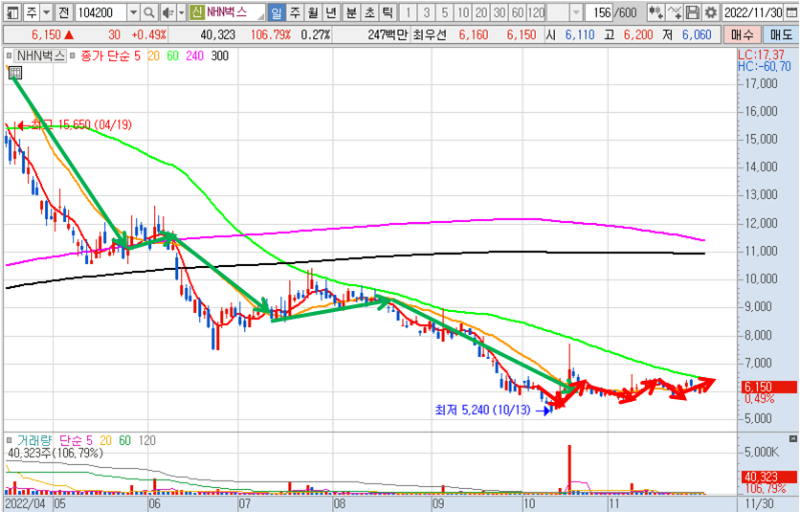800x512 pixels.
Task: Select the 일 daily chart period
Action: coord(276,12)
